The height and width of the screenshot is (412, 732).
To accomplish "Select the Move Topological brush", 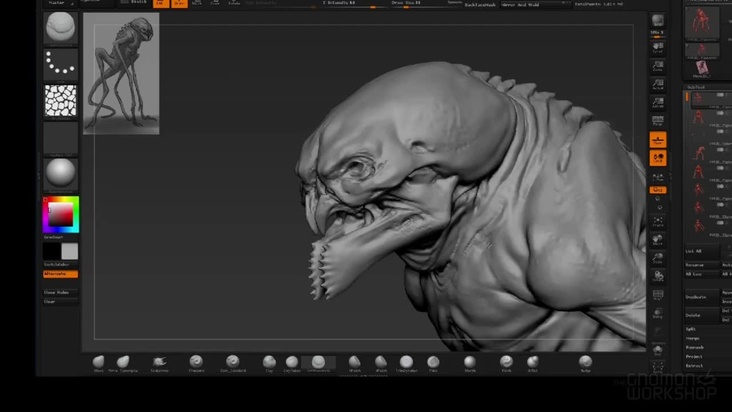I will 123,363.
